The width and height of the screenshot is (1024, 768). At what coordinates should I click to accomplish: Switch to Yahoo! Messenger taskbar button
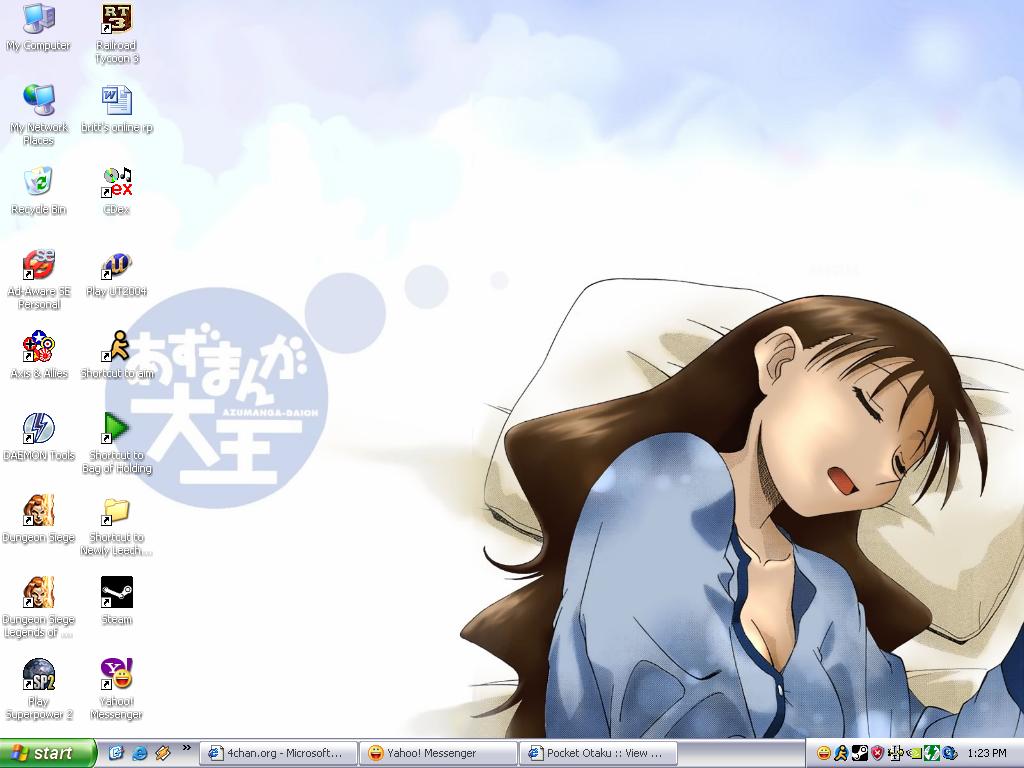[x=438, y=753]
